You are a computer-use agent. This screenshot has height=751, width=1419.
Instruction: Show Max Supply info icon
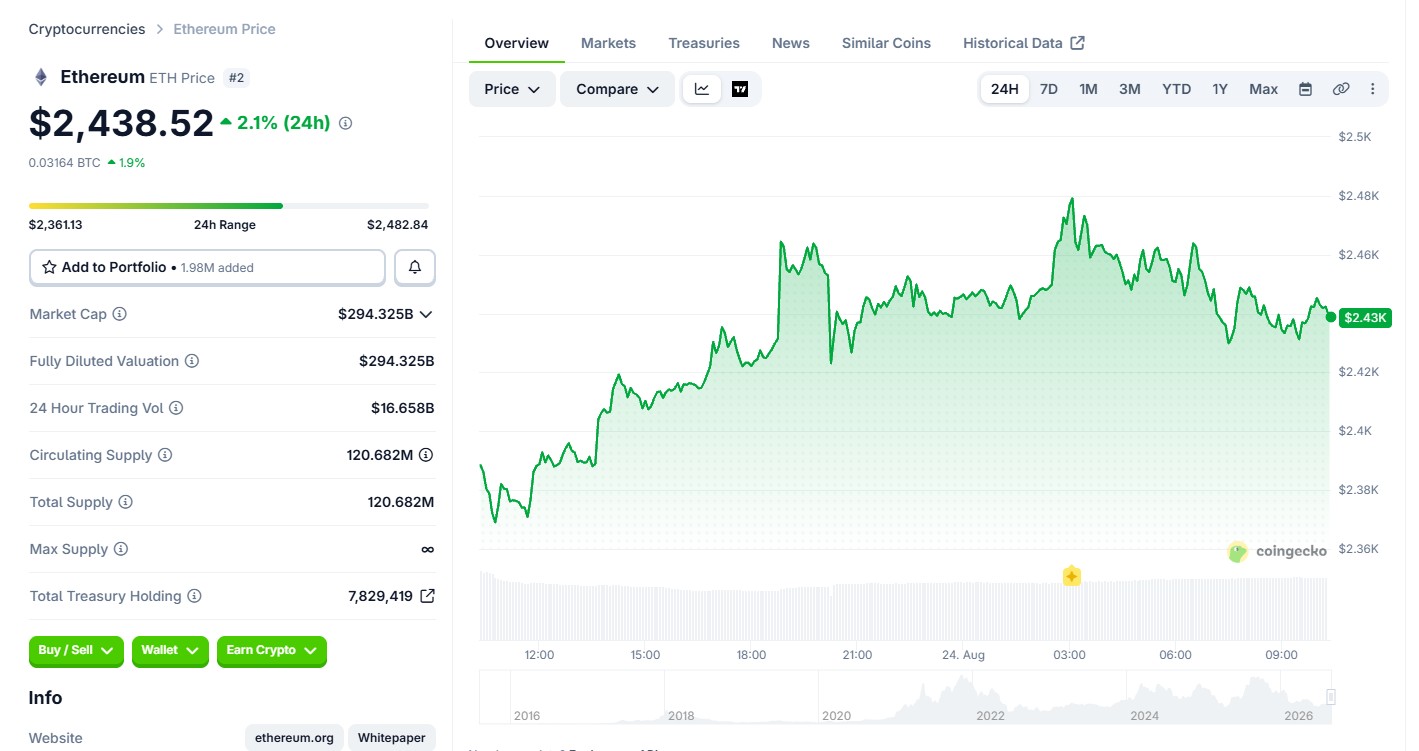[121, 549]
